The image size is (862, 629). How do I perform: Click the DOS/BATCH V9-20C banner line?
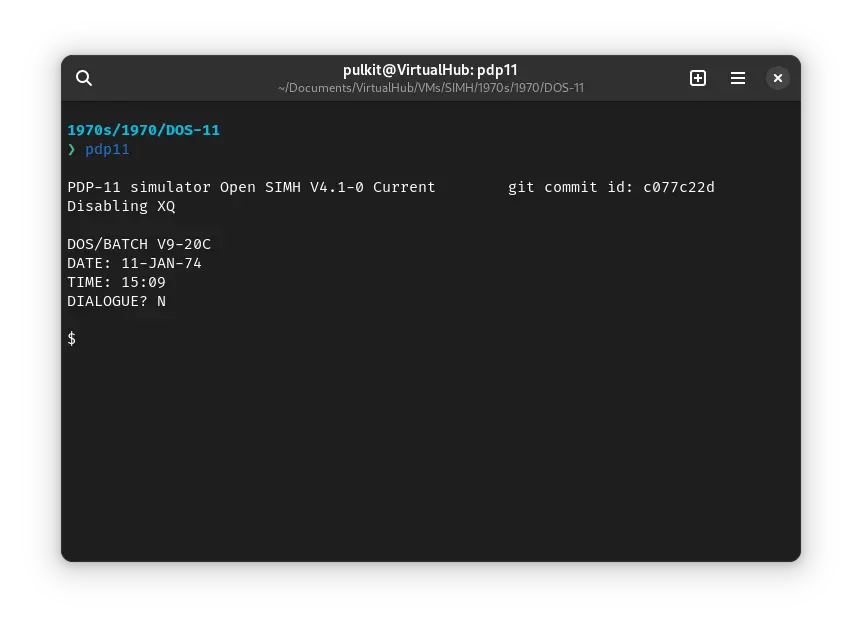pos(139,244)
